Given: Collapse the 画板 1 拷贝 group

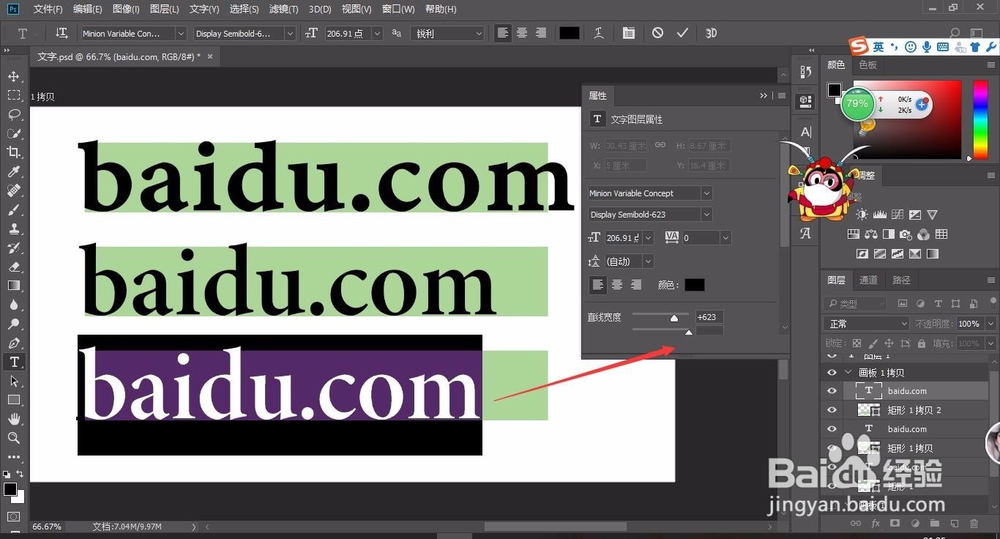Looking at the screenshot, I should coord(848,373).
